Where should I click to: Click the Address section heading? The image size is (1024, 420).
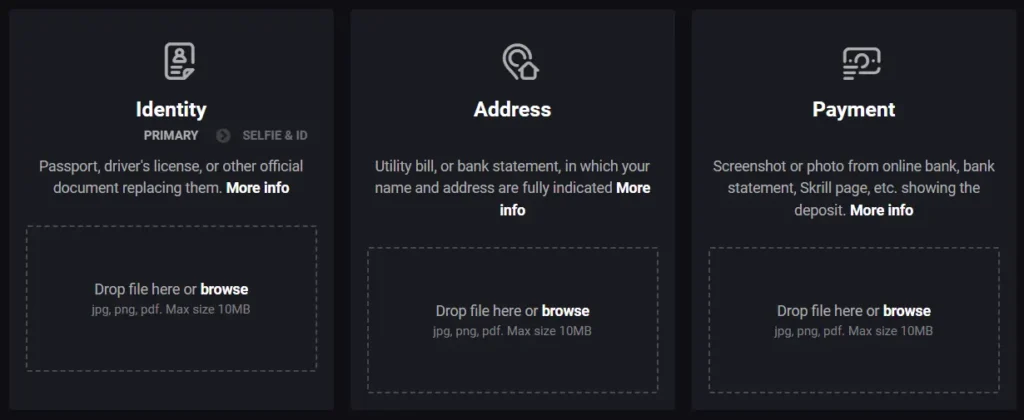pos(512,109)
